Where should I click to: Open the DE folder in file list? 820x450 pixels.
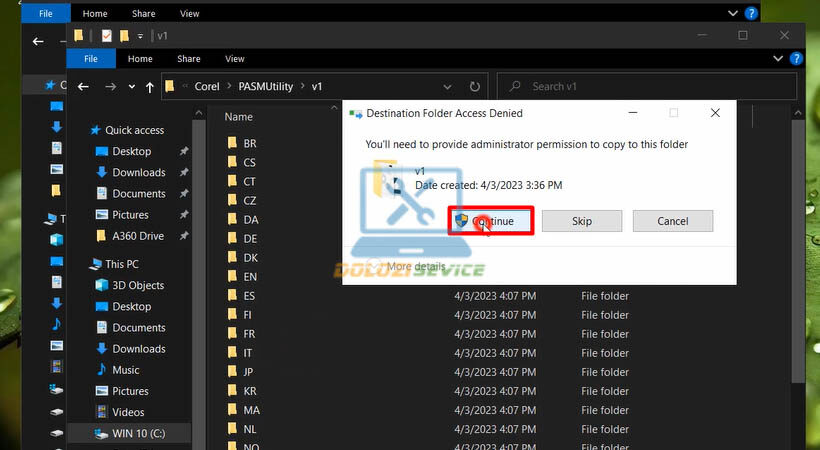250,239
